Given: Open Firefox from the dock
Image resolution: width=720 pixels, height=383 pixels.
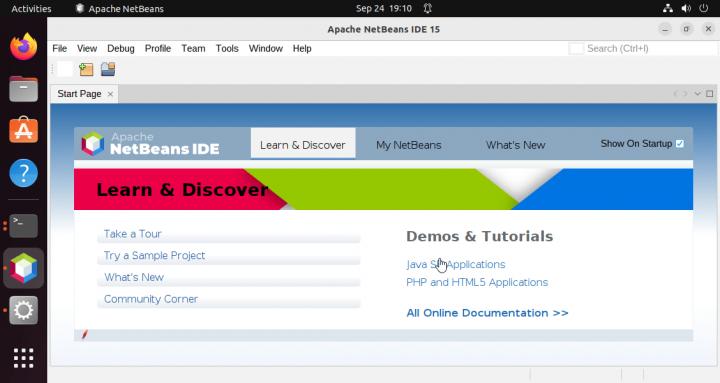Looking at the screenshot, I should click(23, 46).
